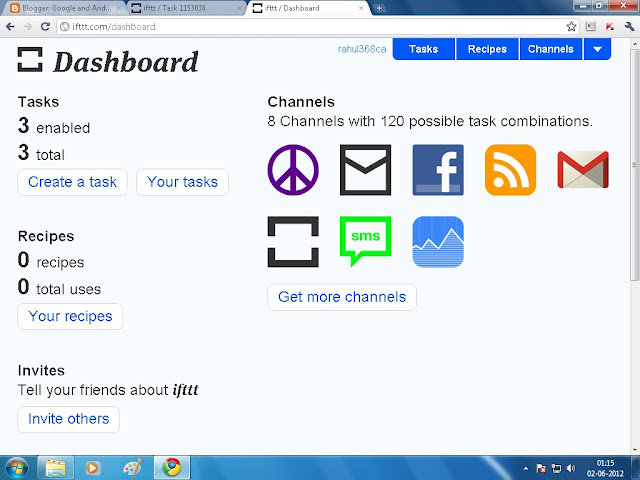Image resolution: width=640 pixels, height=480 pixels.
Task: Open the rahul368ca profile link
Action: click(x=362, y=49)
